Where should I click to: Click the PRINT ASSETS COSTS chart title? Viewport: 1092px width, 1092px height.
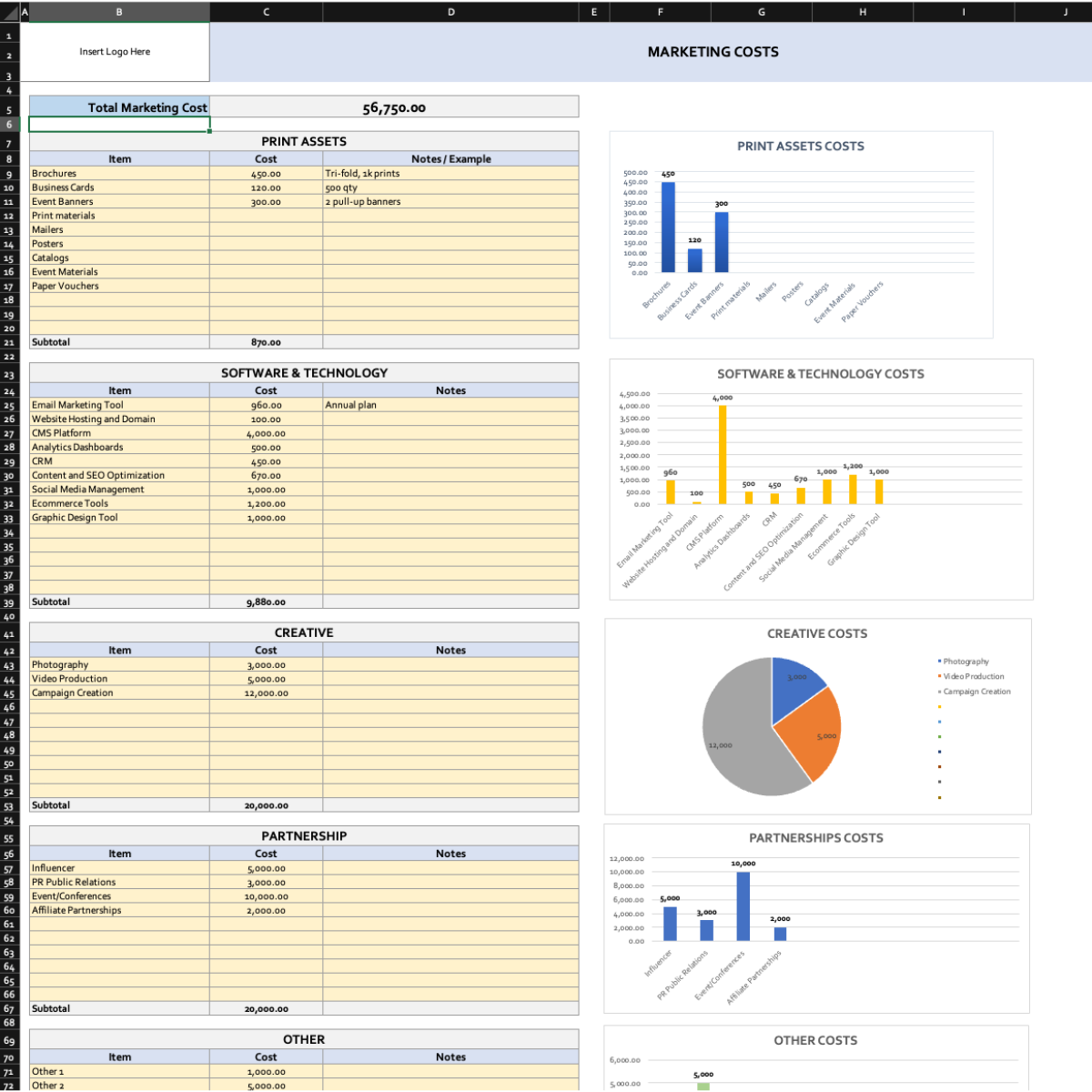pyautogui.click(x=800, y=146)
